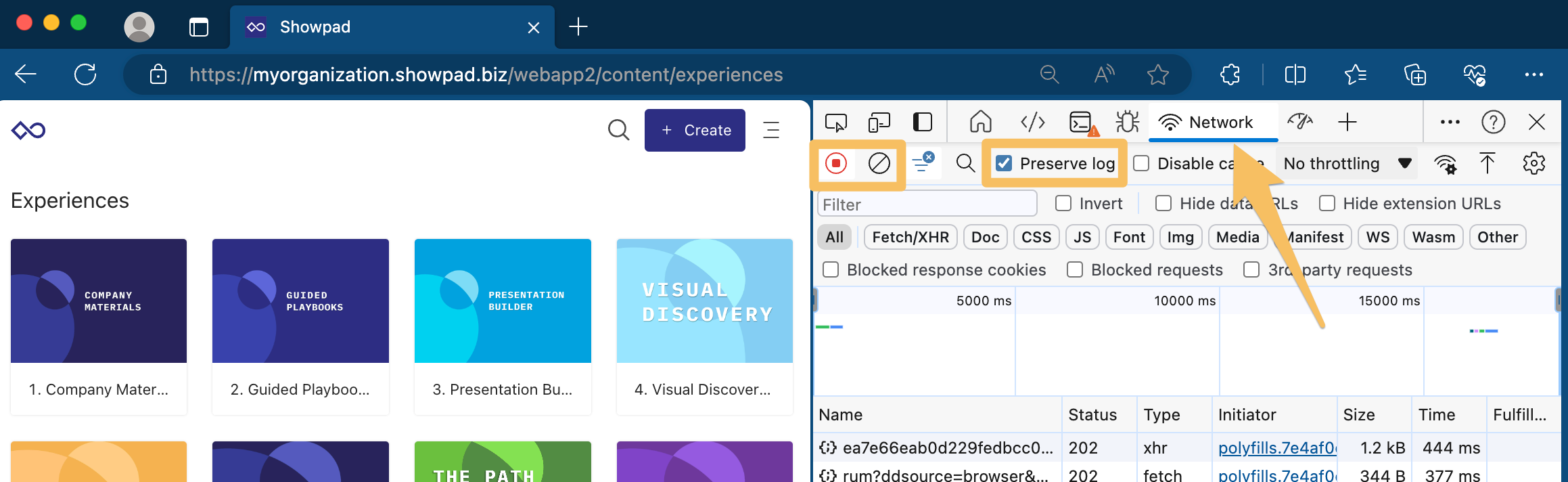Viewport: 1568px width, 482px height.
Task: Open Customize and control DevTools menu
Action: click(1450, 123)
